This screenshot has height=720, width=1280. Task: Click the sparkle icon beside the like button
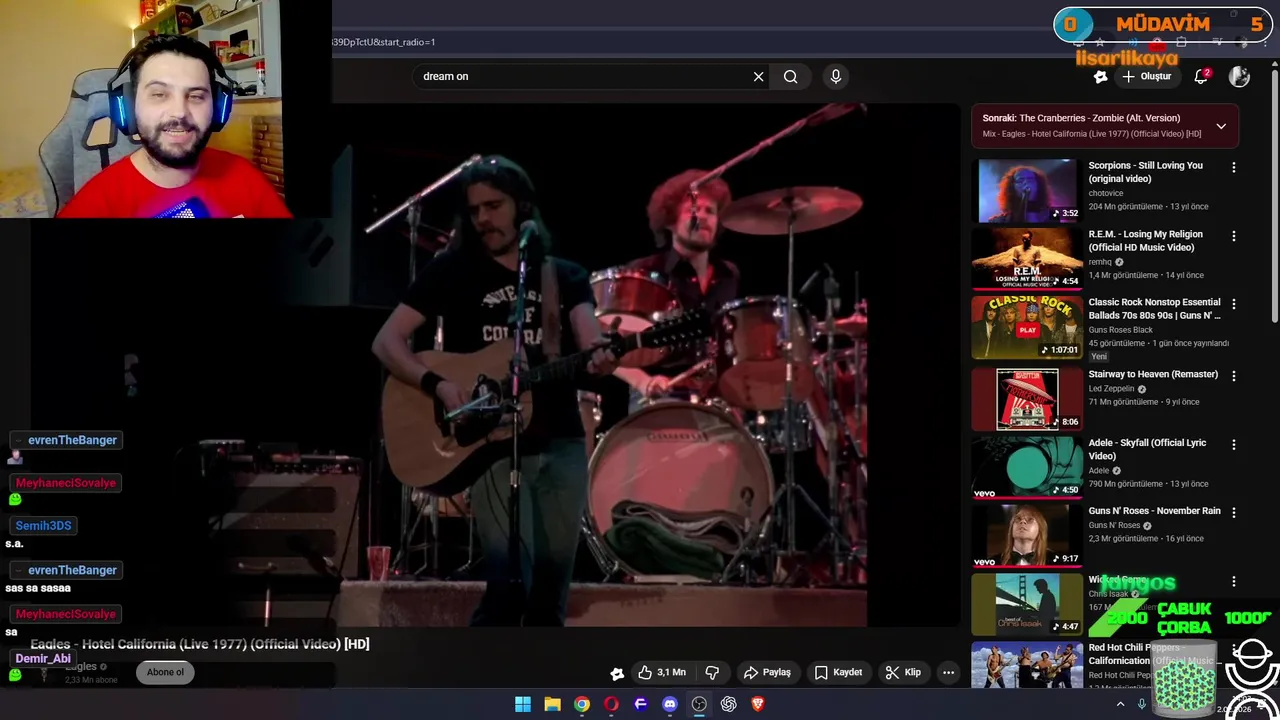[617, 673]
